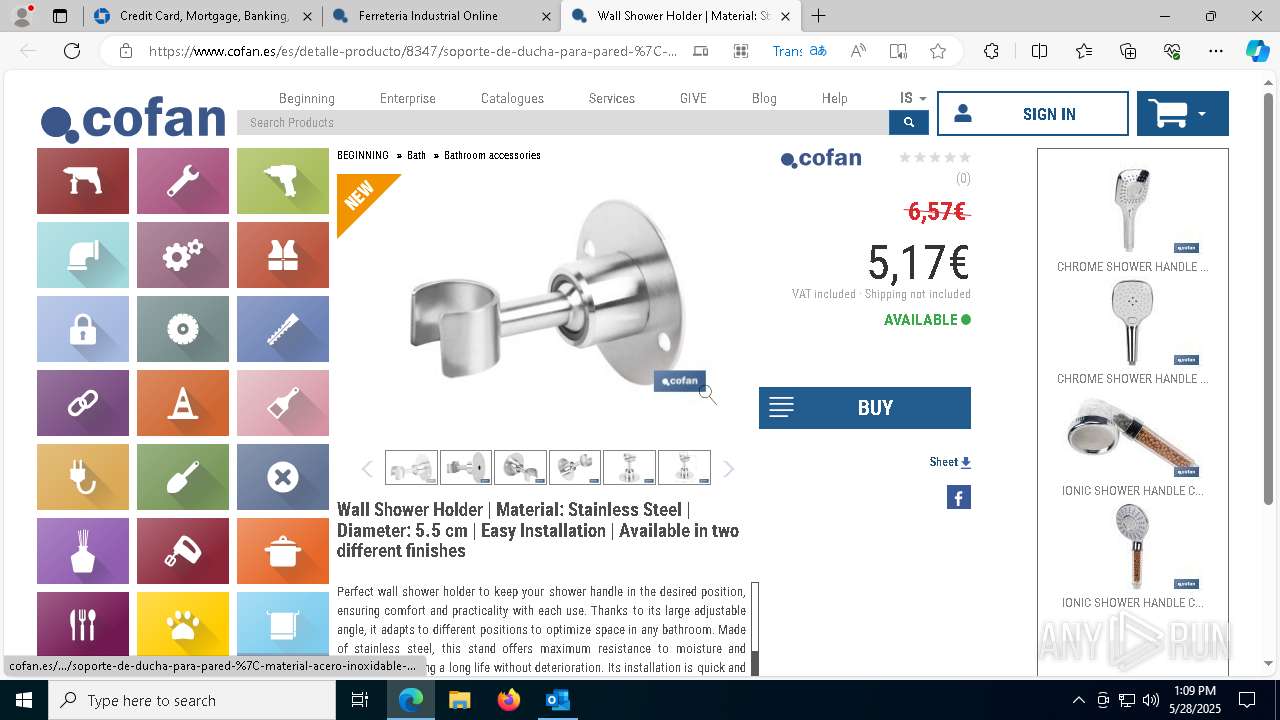Open the Catalogues menu item
This screenshot has height=720, width=1280.
pyautogui.click(x=512, y=98)
